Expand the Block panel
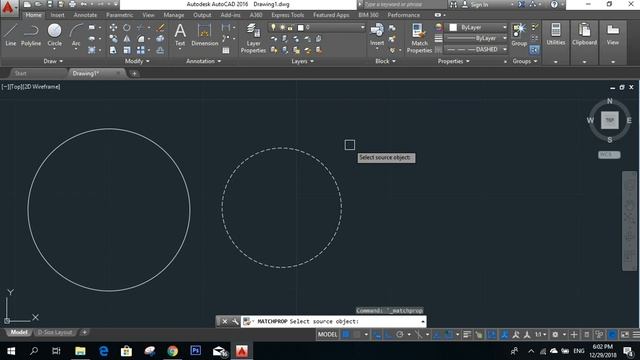 (x=385, y=61)
